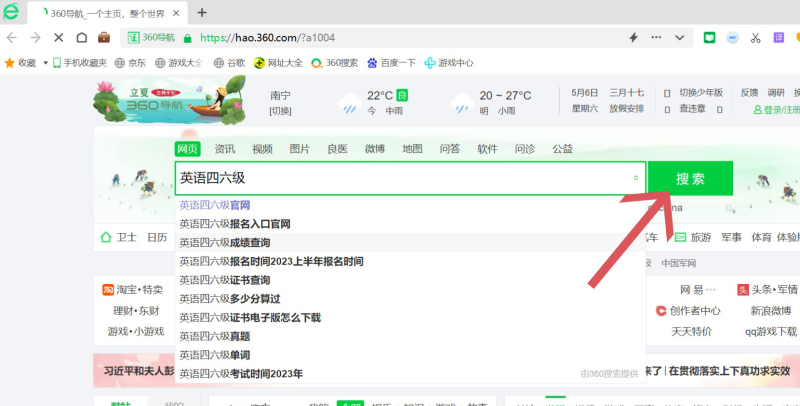800x406 pixels.
Task: Click 切换少年版 link
Action: (x=701, y=93)
